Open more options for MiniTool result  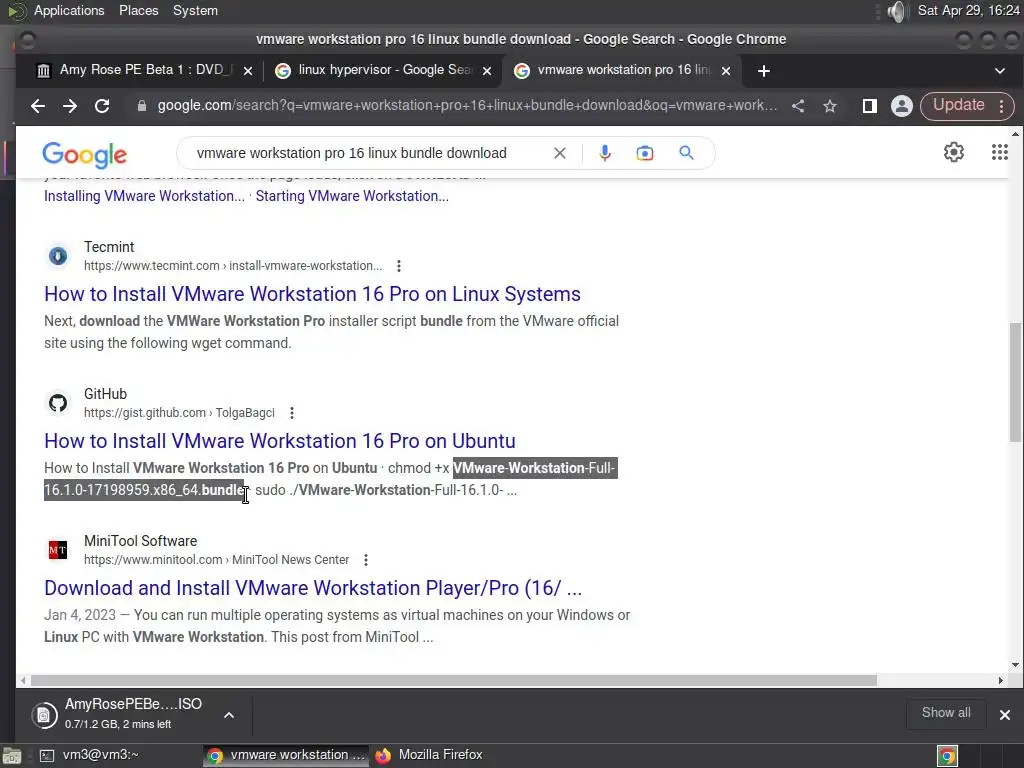coord(366,560)
